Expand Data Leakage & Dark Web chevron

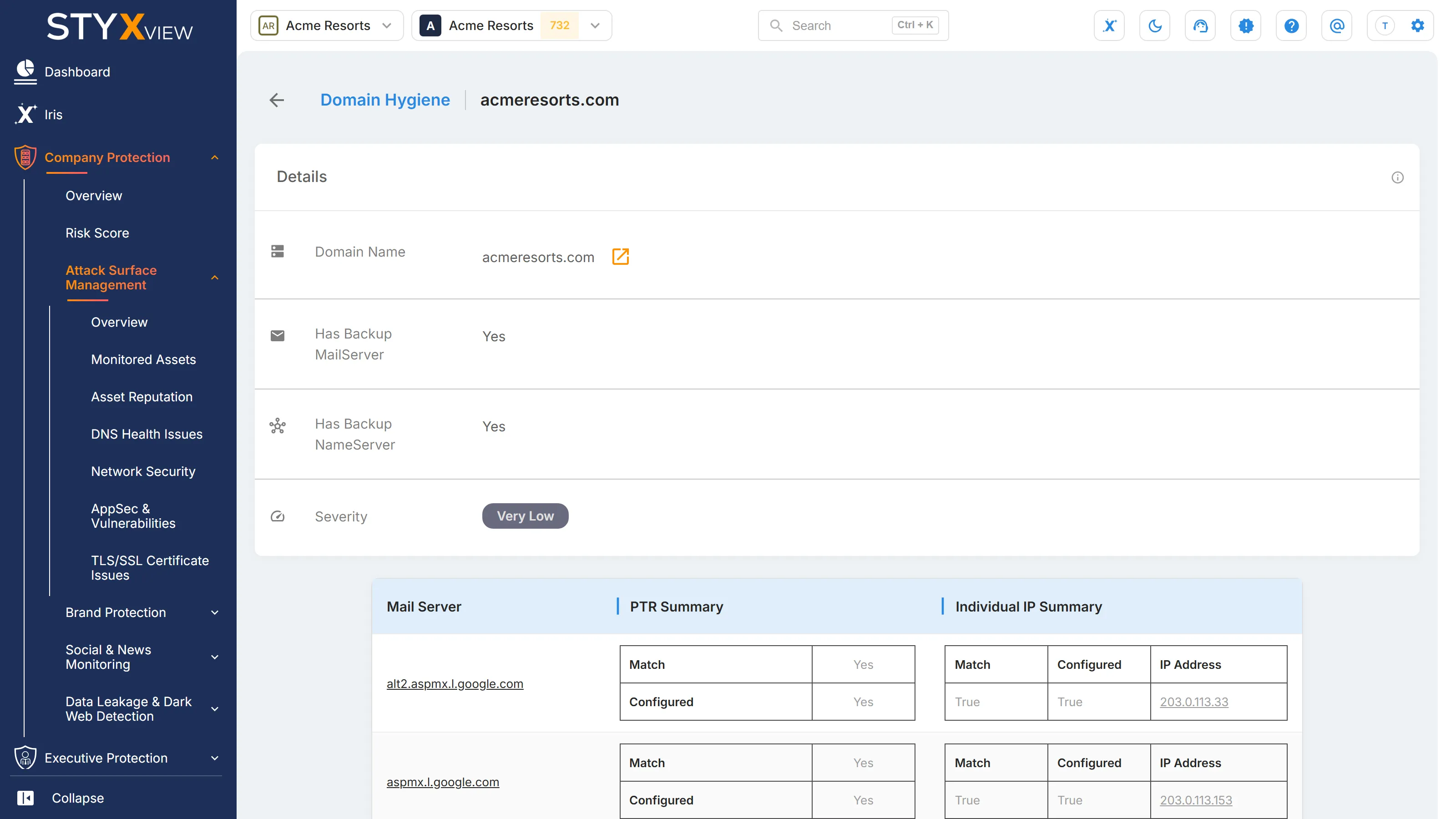click(x=215, y=709)
